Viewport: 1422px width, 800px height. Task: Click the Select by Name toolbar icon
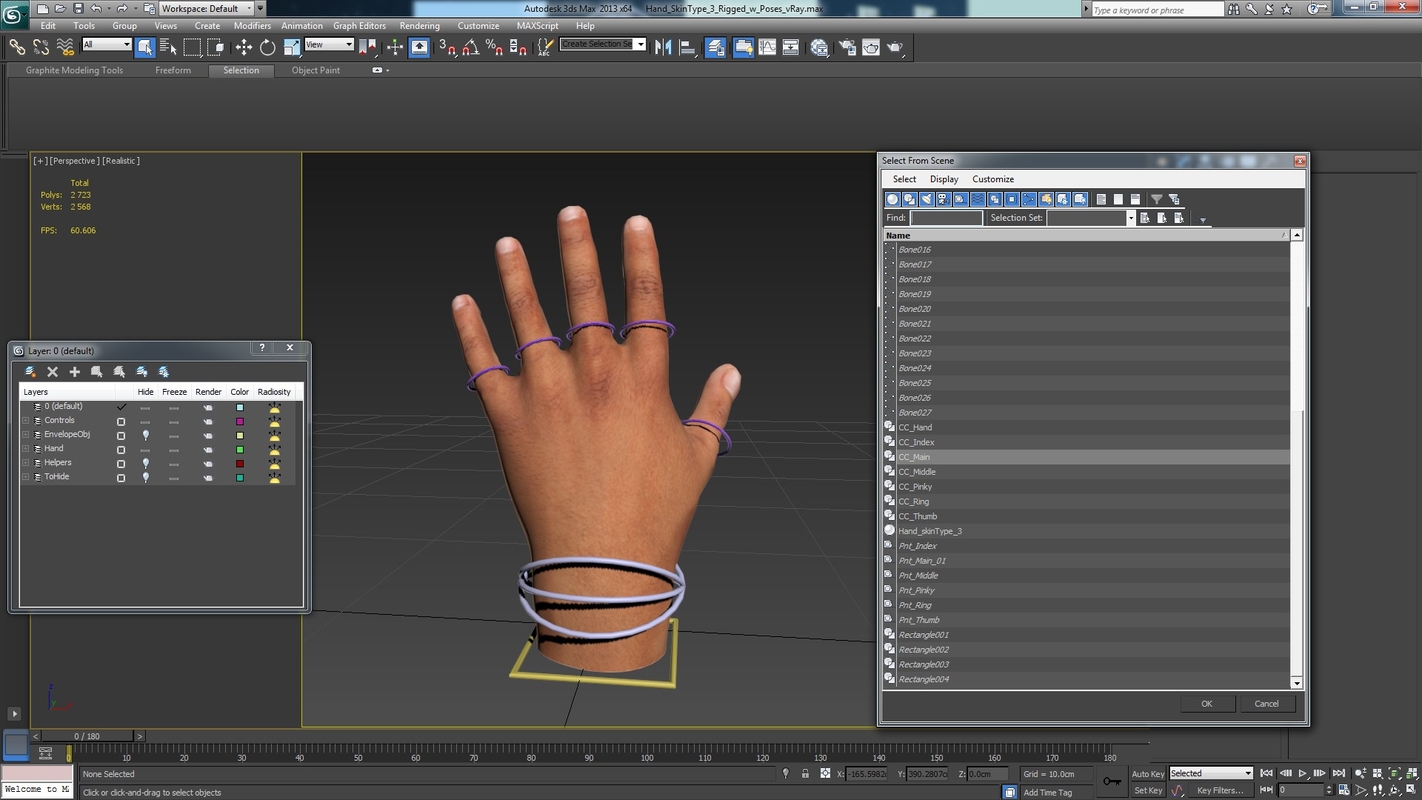click(x=165, y=47)
